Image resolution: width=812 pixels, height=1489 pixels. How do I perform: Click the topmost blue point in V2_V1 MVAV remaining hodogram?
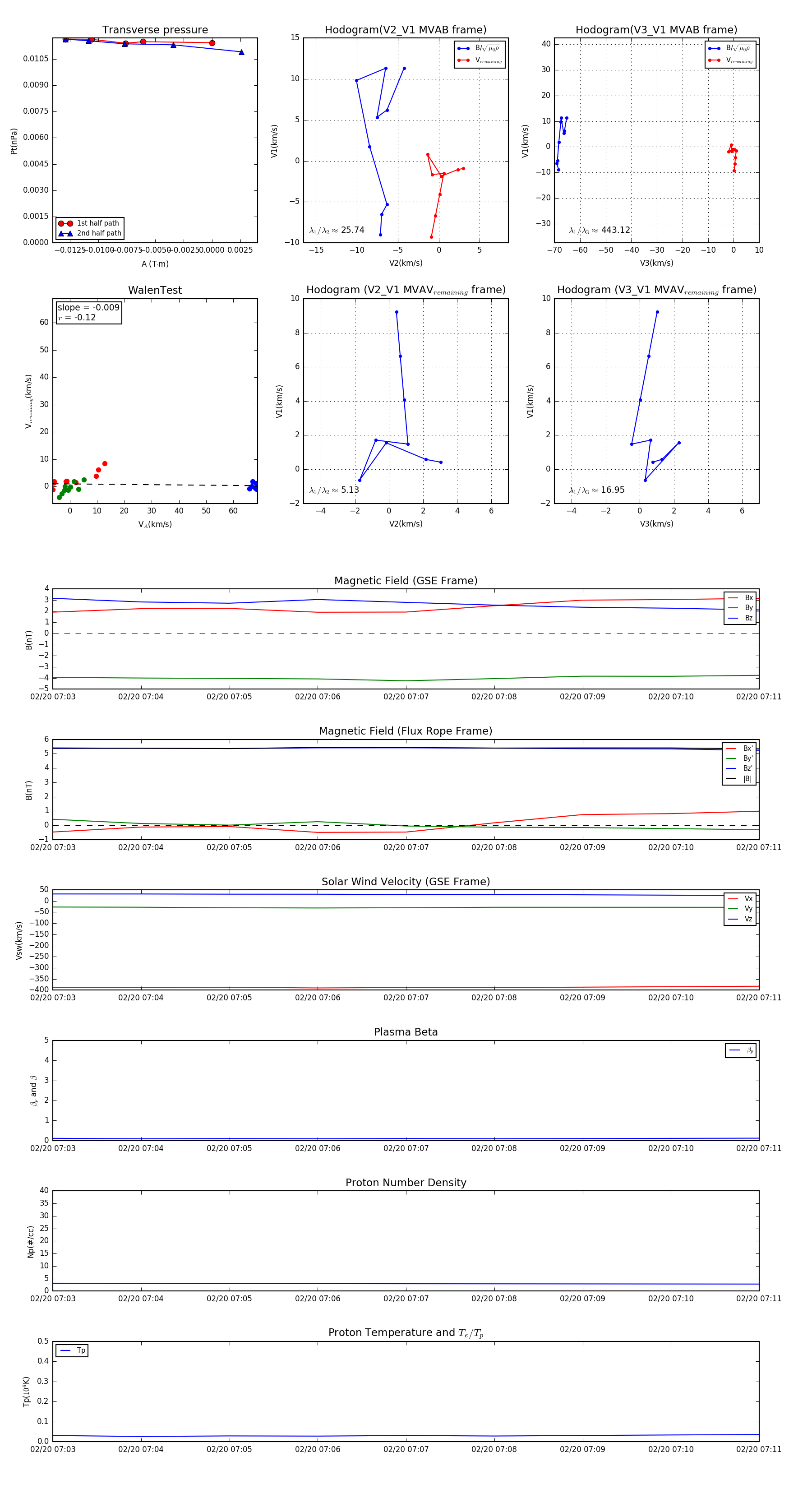tap(397, 312)
